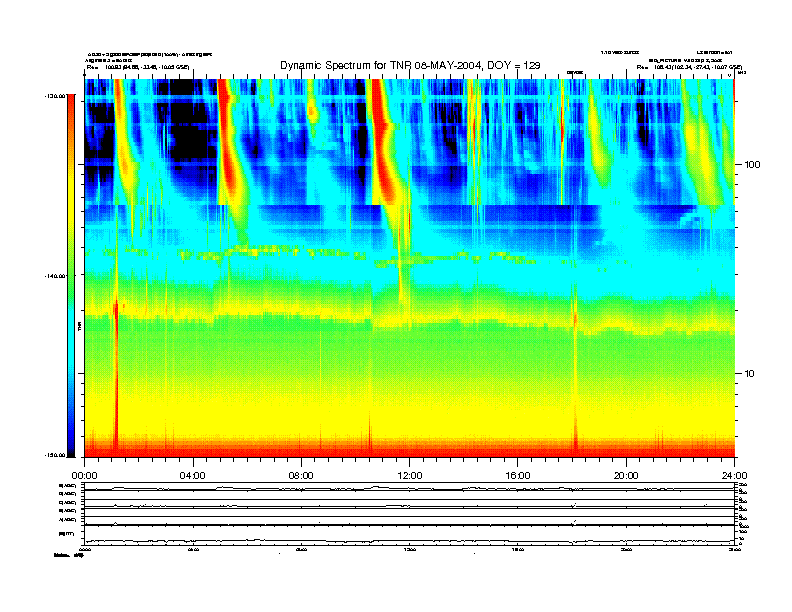Click the topmost line plot panel below spectrum
792x612 pixels.
(x=409, y=487)
